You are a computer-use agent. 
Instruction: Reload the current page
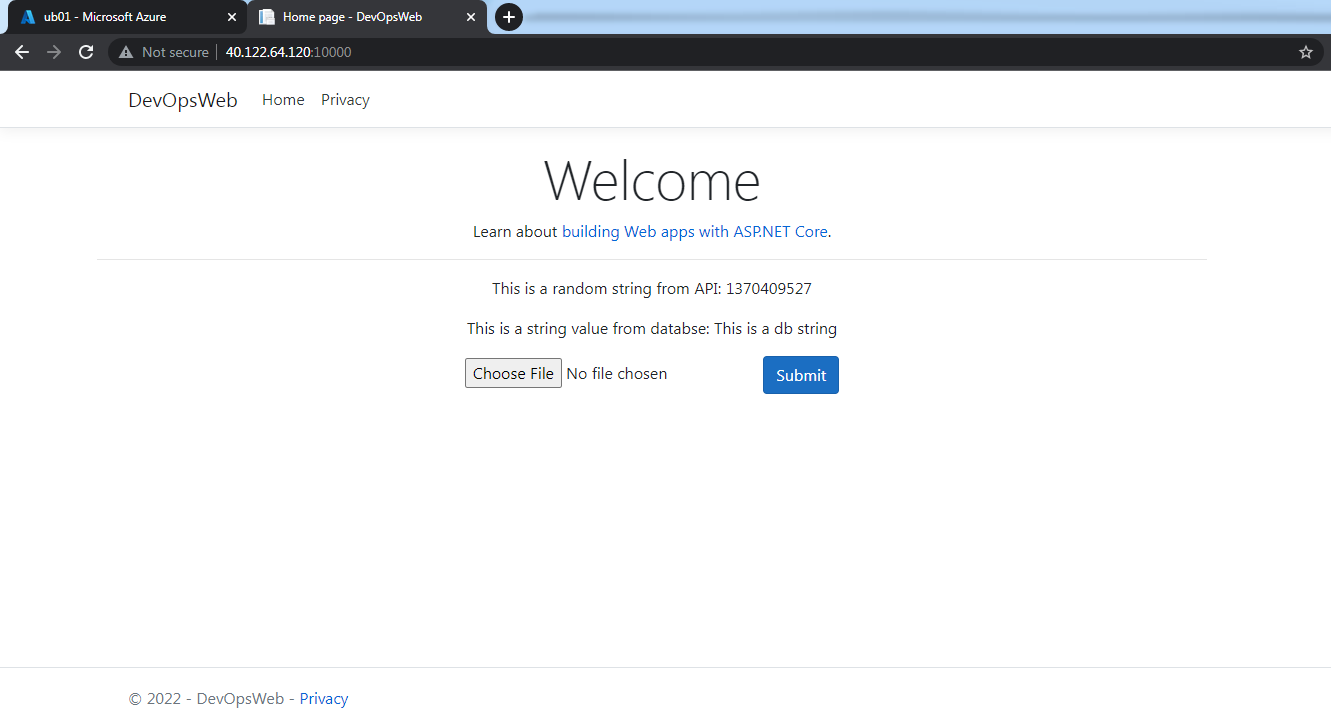[x=86, y=52]
